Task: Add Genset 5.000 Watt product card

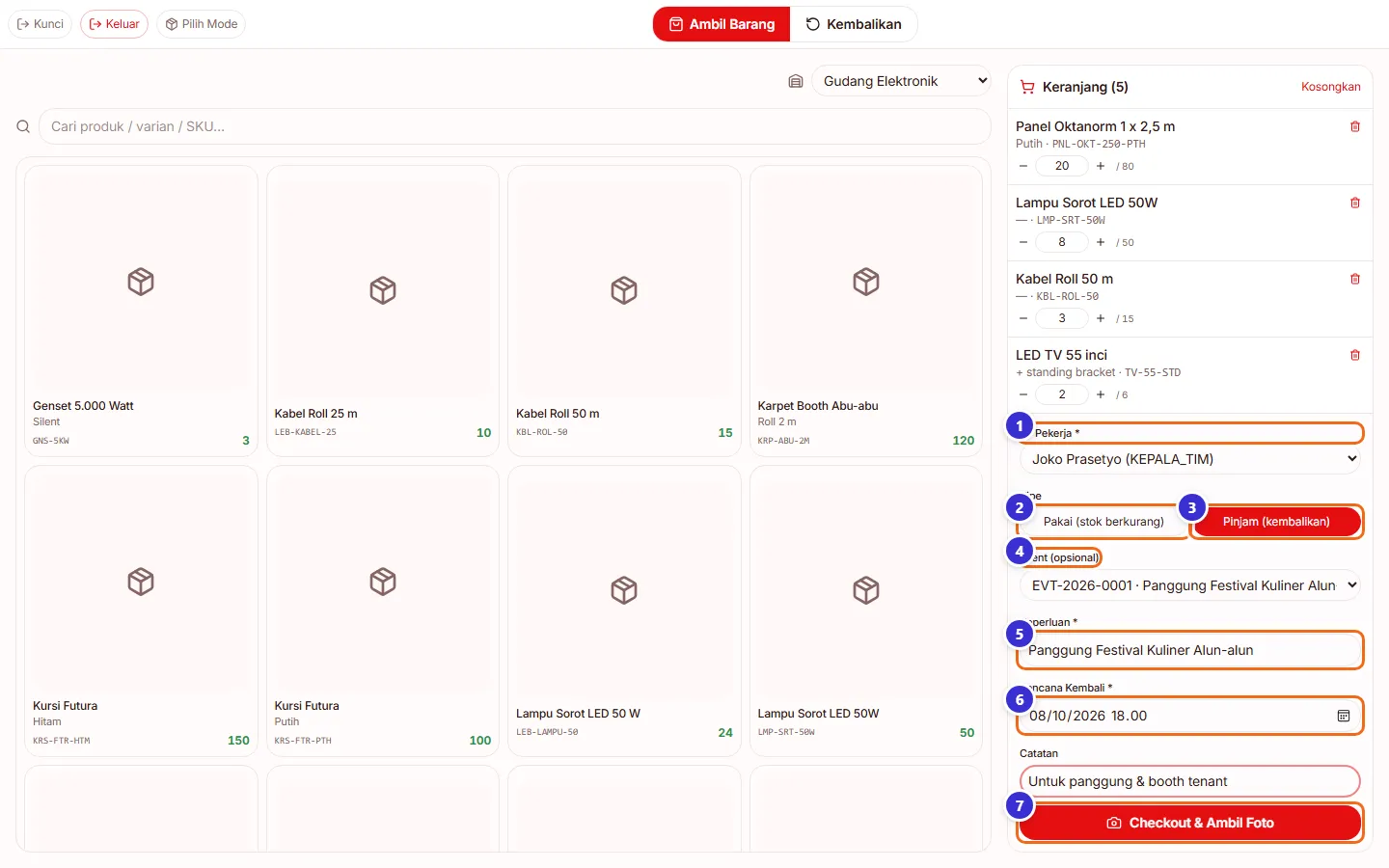Action: tap(141, 311)
